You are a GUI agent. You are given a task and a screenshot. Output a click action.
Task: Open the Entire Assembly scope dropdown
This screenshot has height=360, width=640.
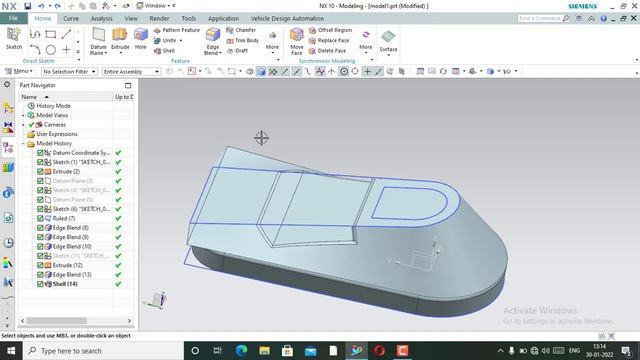pos(131,71)
